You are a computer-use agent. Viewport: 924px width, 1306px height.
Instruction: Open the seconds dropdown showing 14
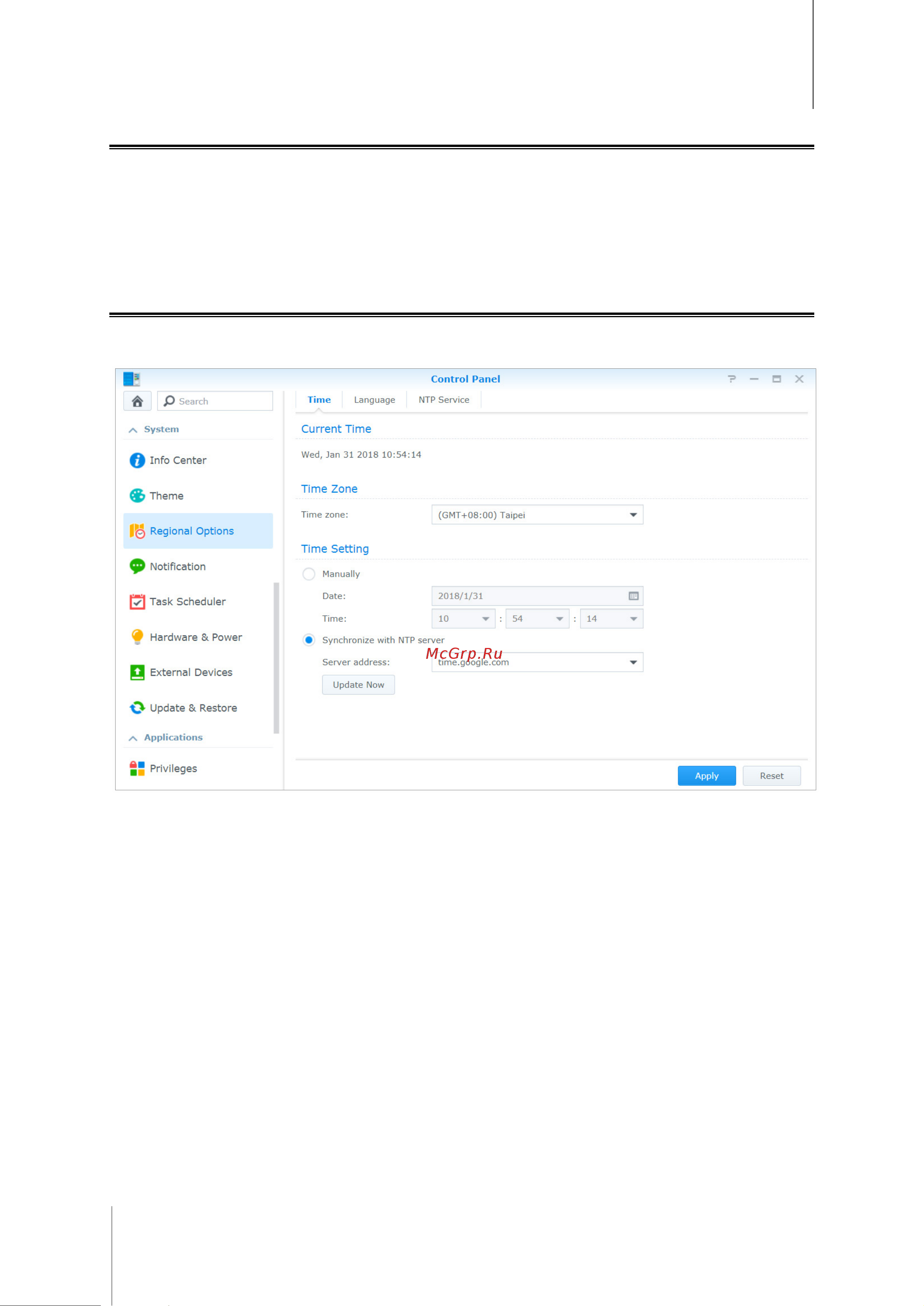pyautogui.click(x=611, y=618)
